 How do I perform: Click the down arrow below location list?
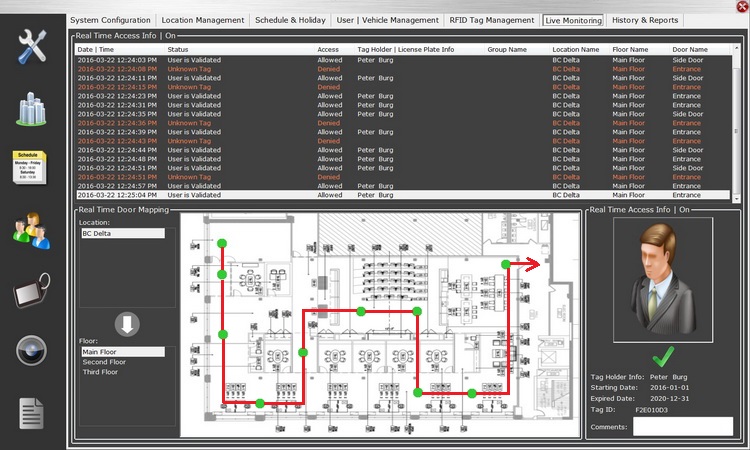[x=127, y=323]
